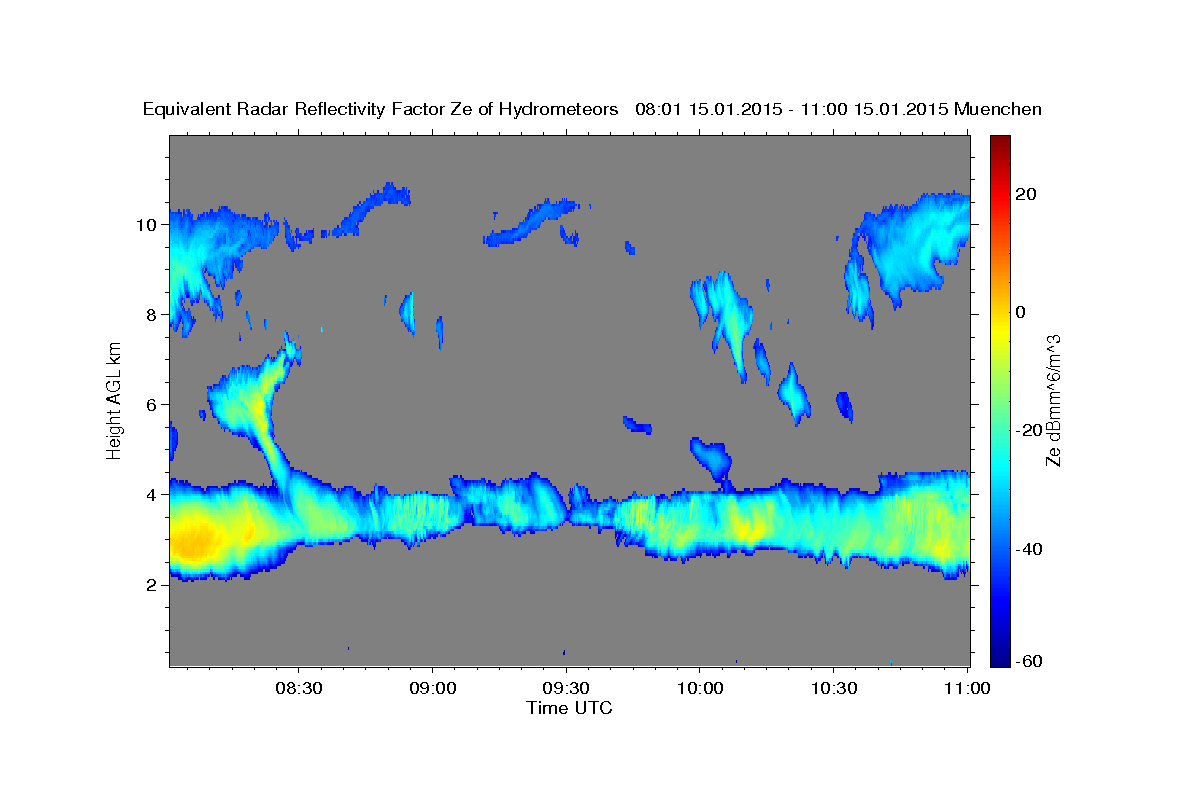Click the 09:00 time tick label

click(x=433, y=689)
